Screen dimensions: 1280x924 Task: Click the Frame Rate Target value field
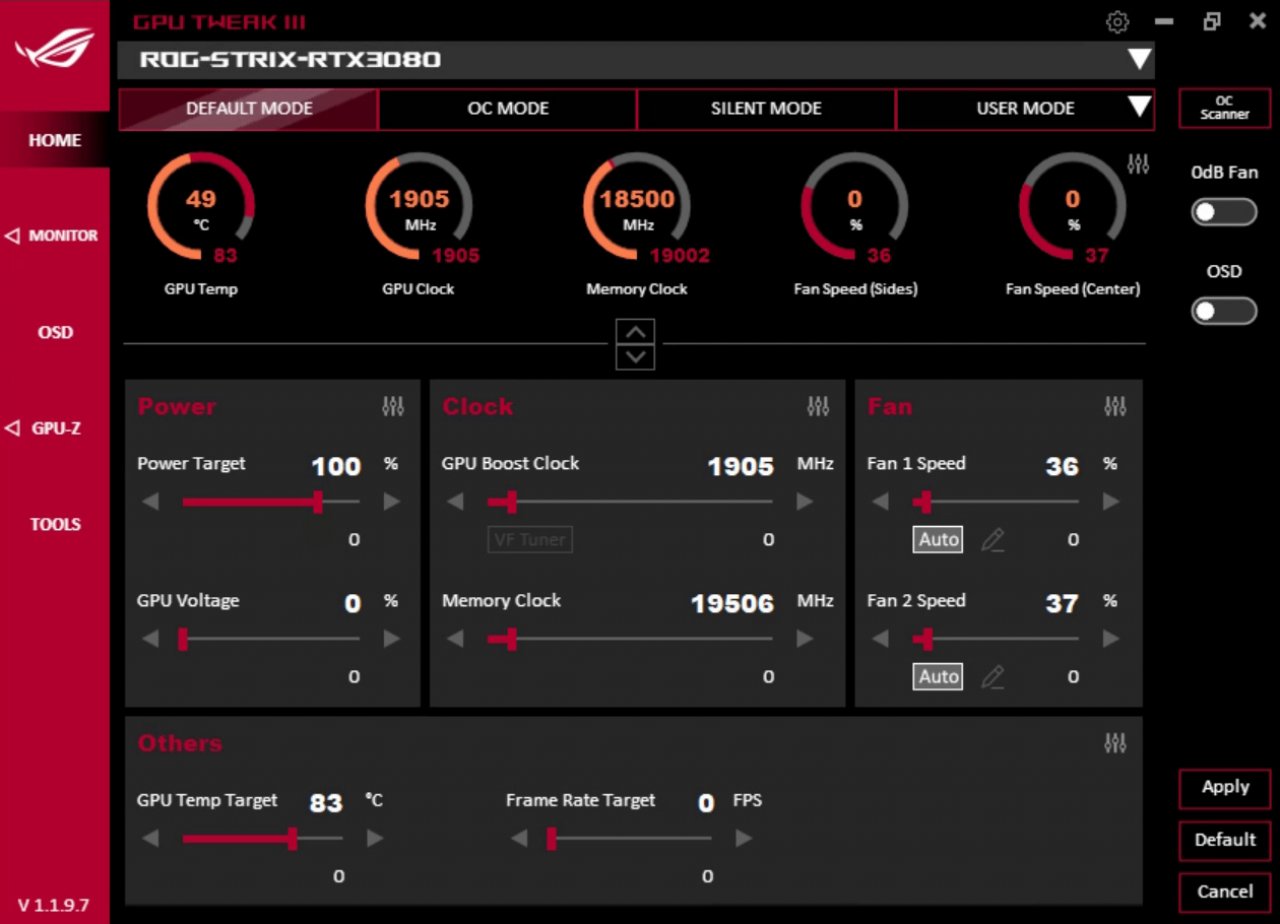pos(706,803)
